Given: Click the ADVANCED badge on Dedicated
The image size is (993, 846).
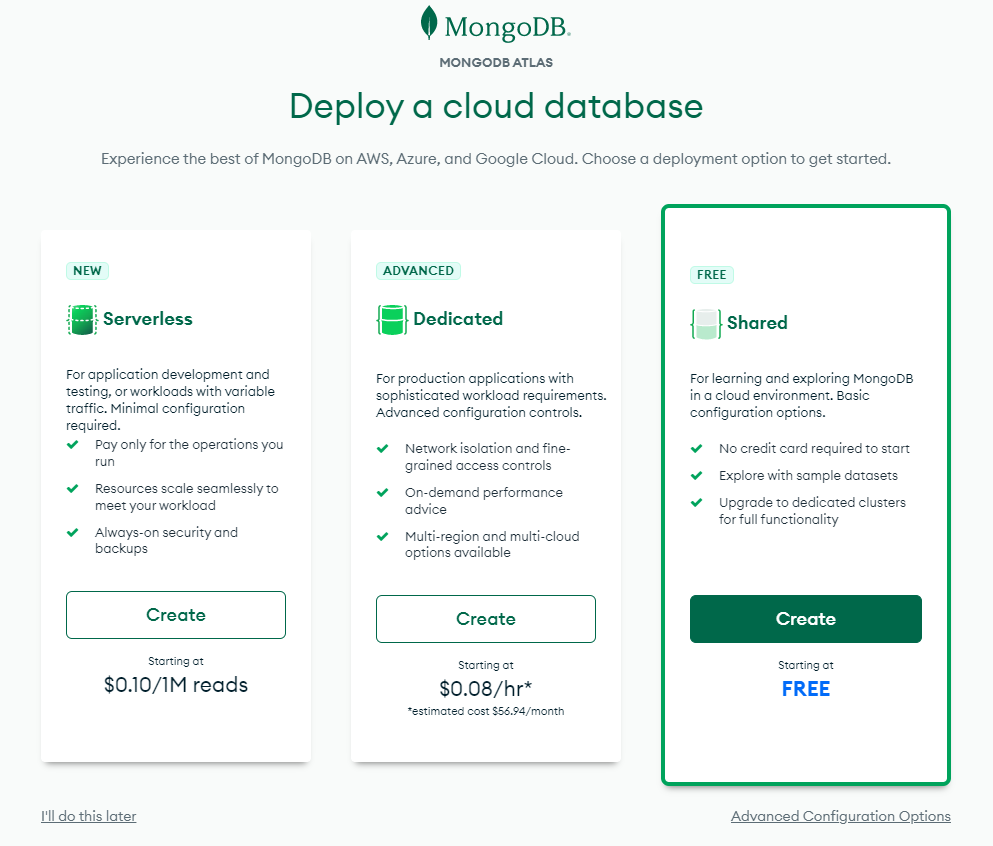Looking at the screenshot, I should point(418,270).
